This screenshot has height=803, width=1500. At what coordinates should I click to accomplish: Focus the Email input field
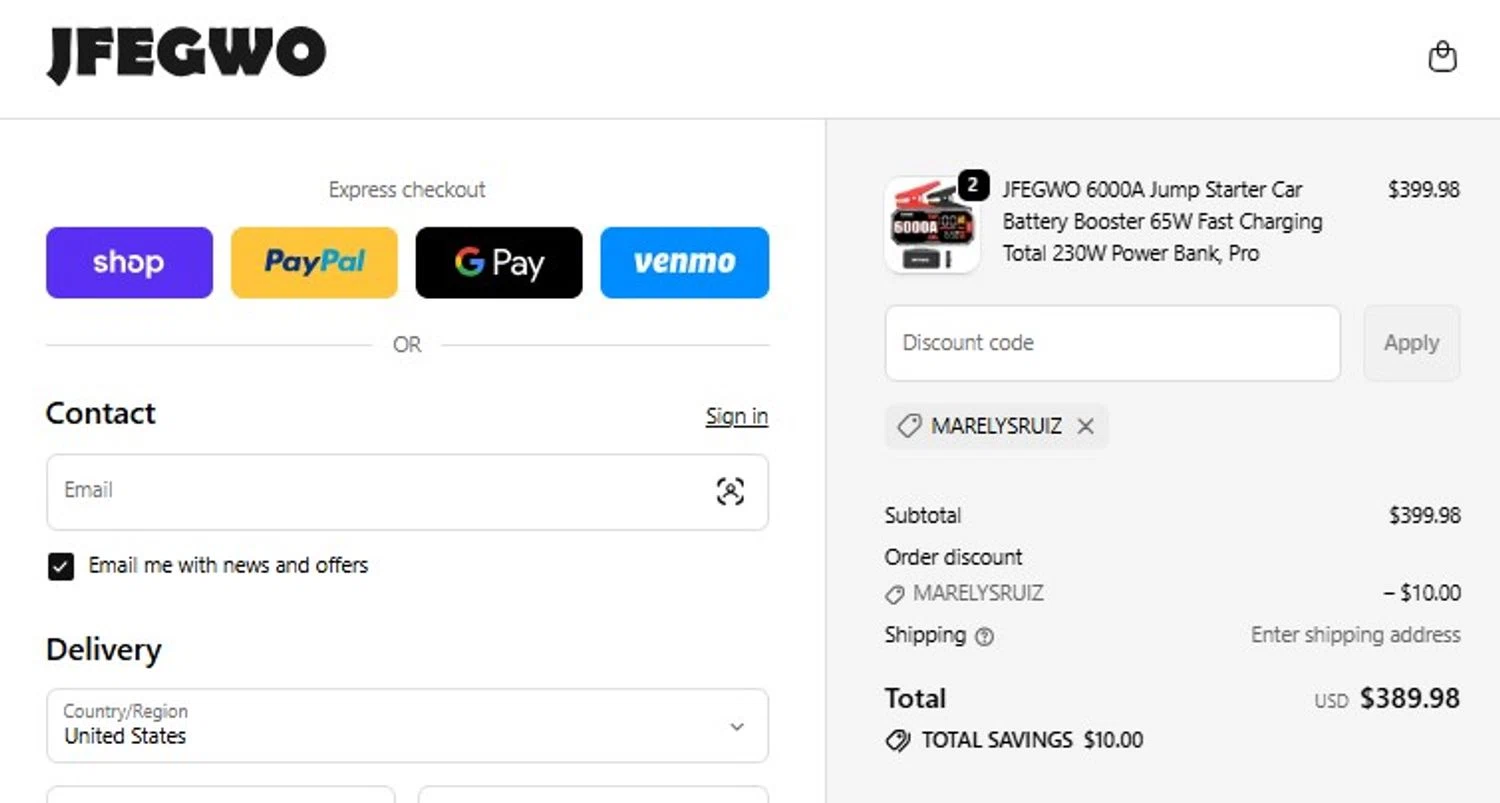coord(407,492)
